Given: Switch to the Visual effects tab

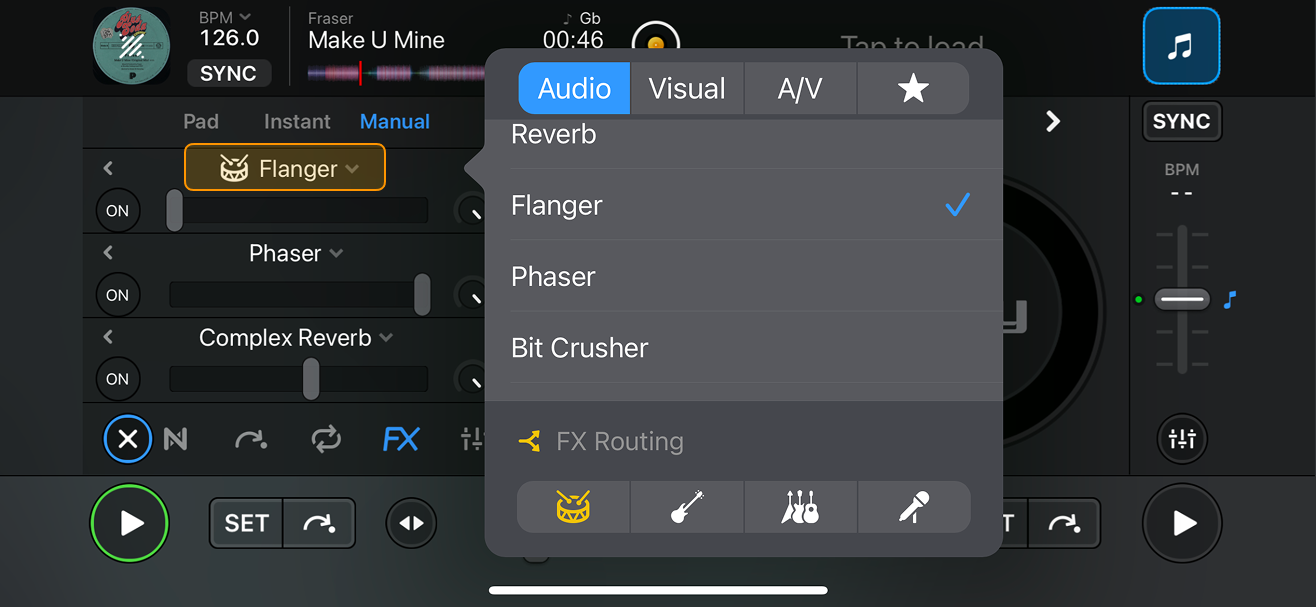Looking at the screenshot, I should coord(687,88).
